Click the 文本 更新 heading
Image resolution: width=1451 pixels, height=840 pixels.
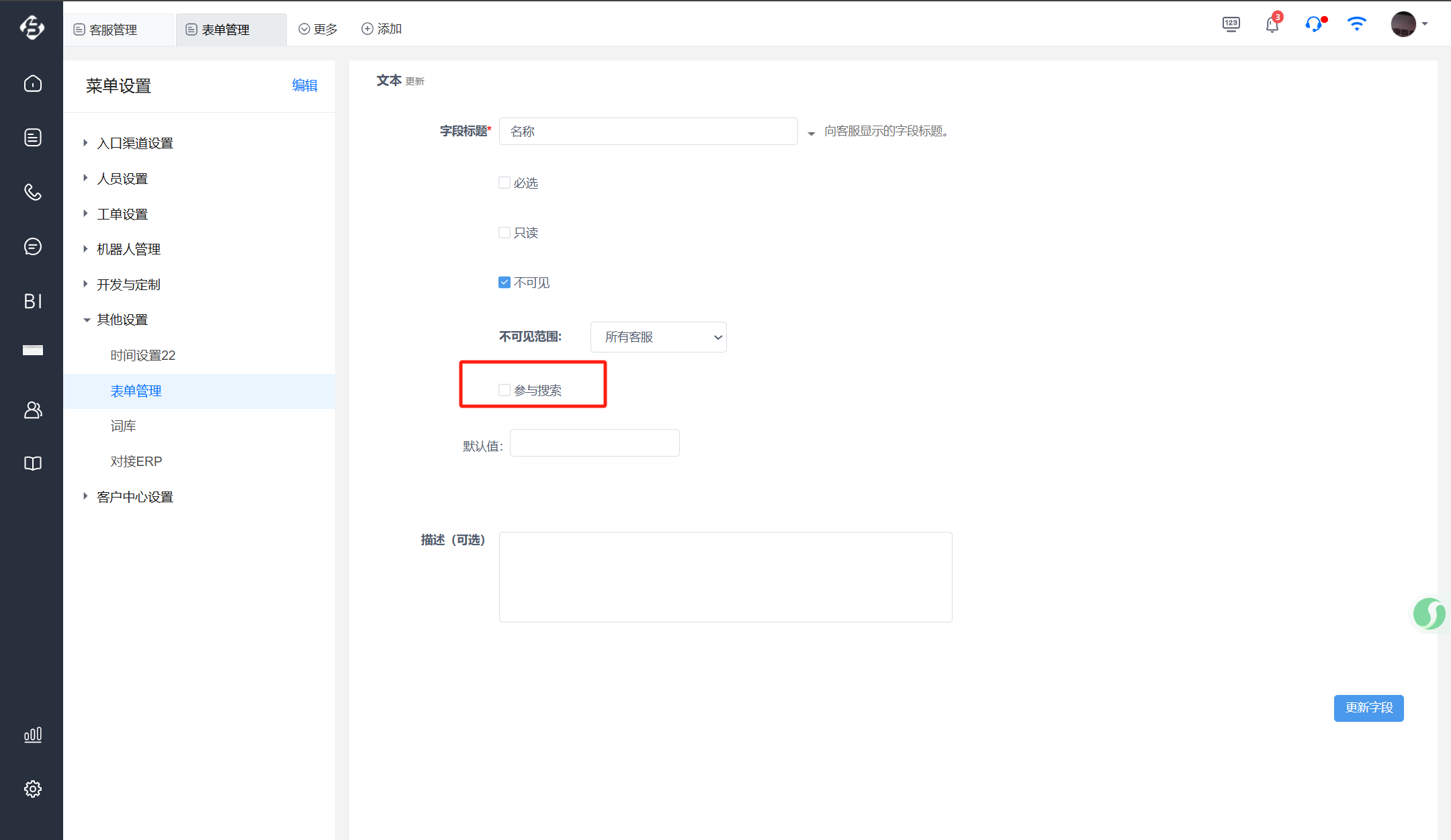pos(400,81)
